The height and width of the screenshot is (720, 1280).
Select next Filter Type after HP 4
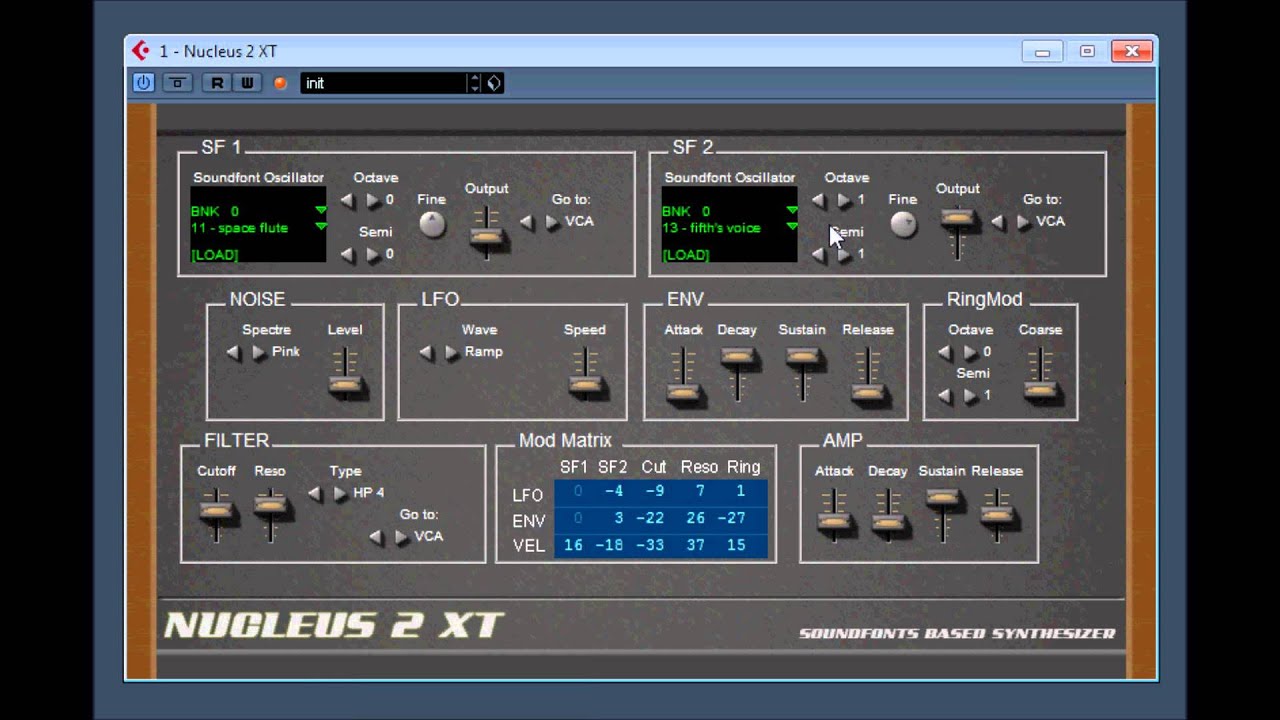point(341,493)
